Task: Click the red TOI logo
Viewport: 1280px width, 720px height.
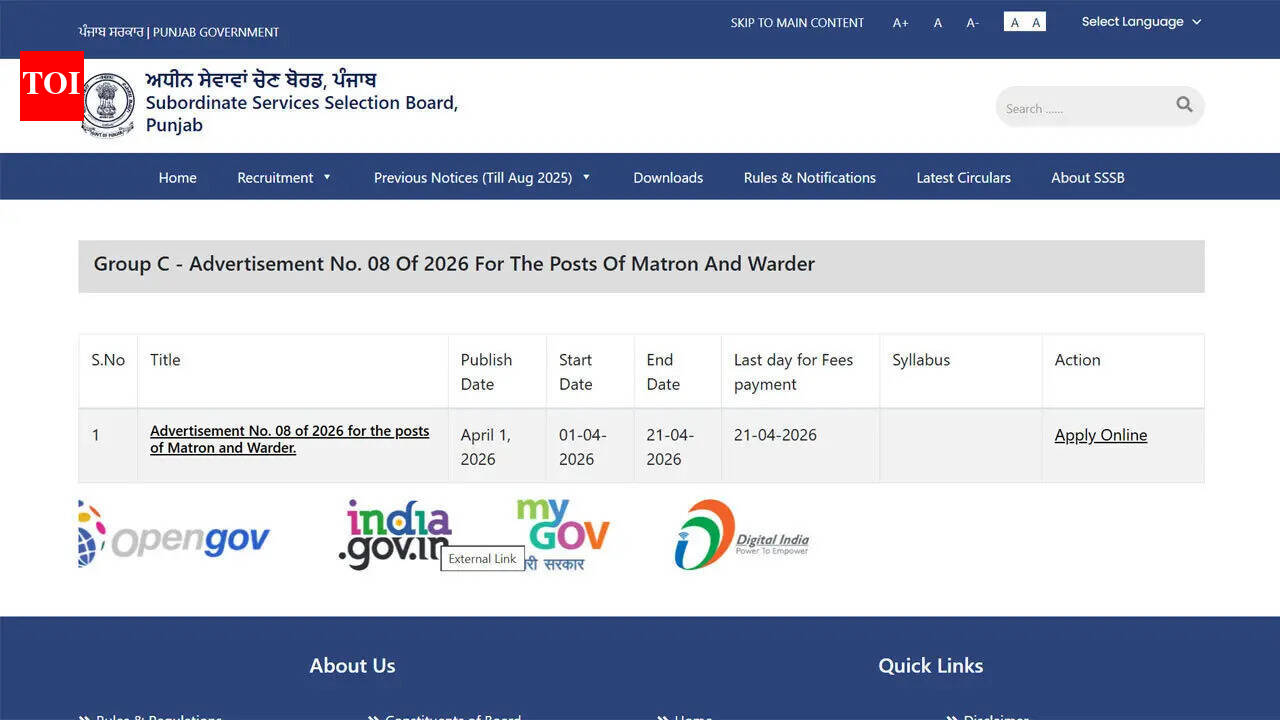Action: pyautogui.click(x=51, y=85)
